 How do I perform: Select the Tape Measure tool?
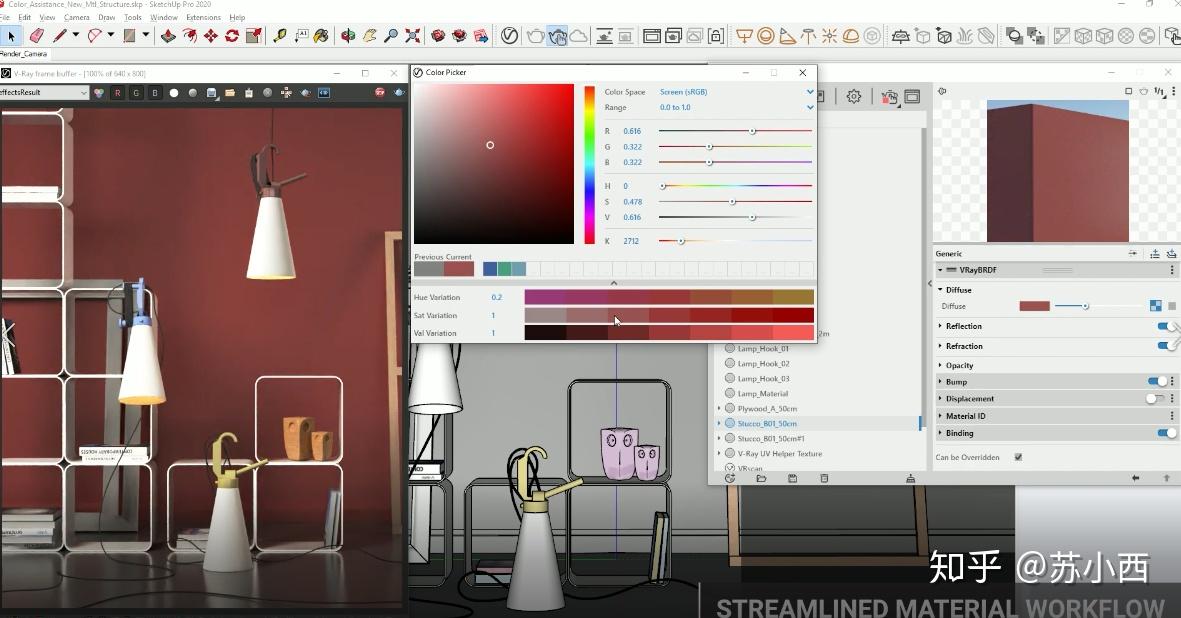pos(279,35)
